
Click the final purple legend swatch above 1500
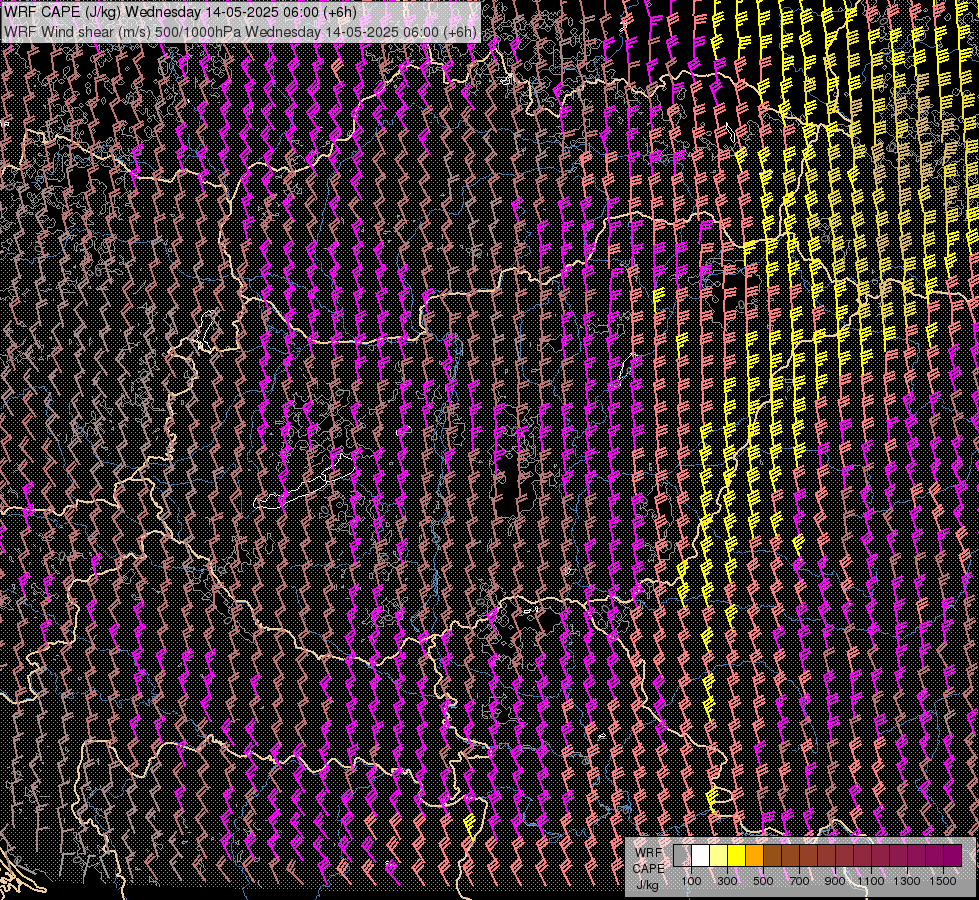pyautogui.click(x=952, y=856)
